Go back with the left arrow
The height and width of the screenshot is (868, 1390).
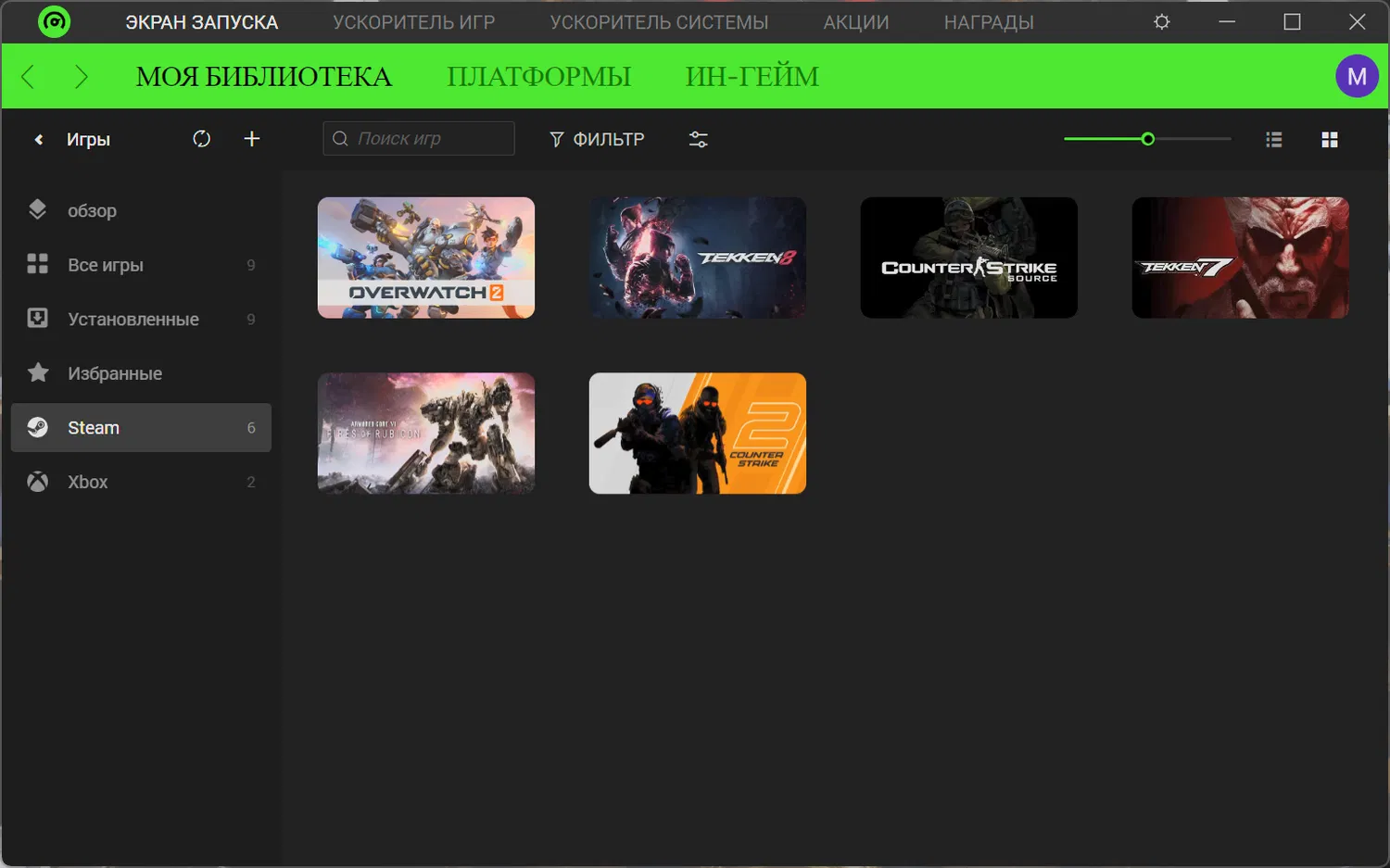(28, 77)
